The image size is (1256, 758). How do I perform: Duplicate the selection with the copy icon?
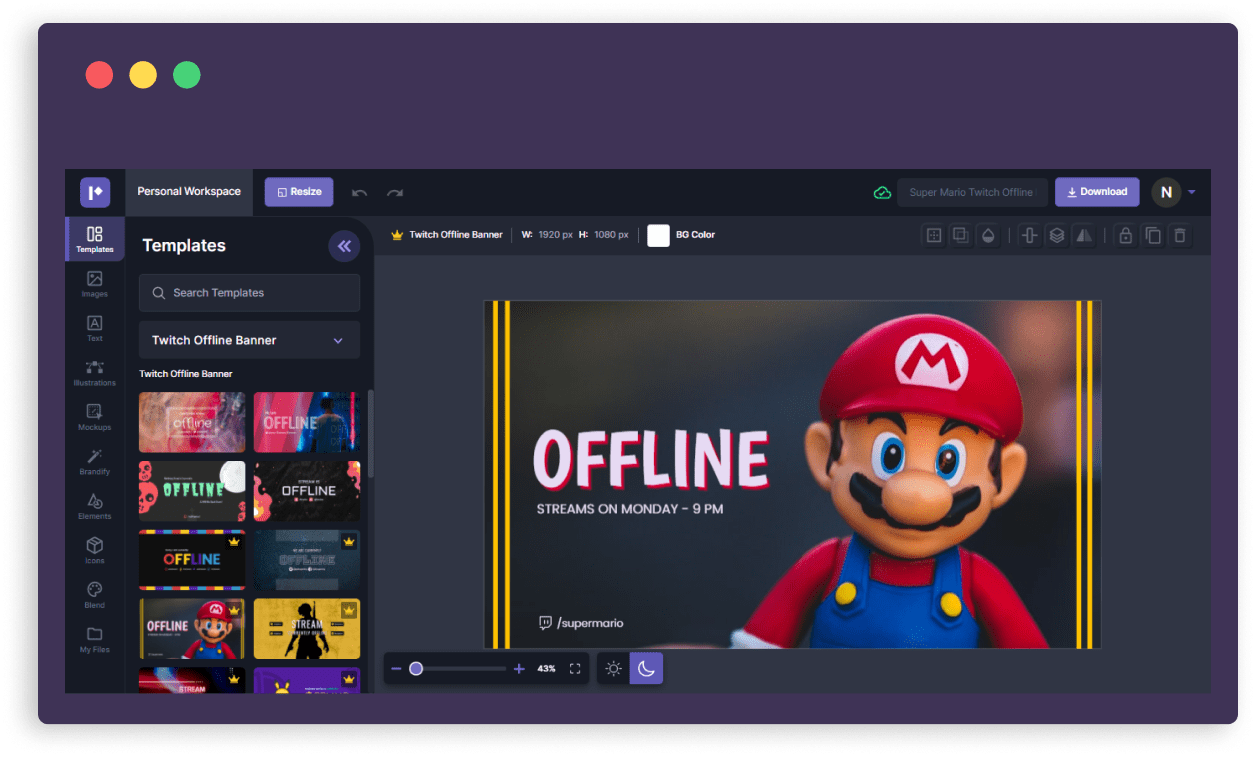[1153, 234]
